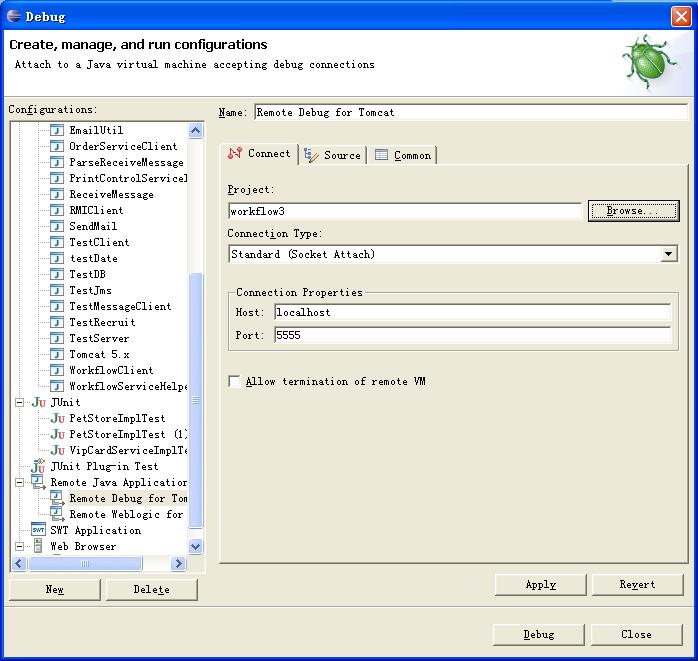This screenshot has width=698, height=661.
Task: Collapse the Remote Java Application node
Action: coord(20,483)
